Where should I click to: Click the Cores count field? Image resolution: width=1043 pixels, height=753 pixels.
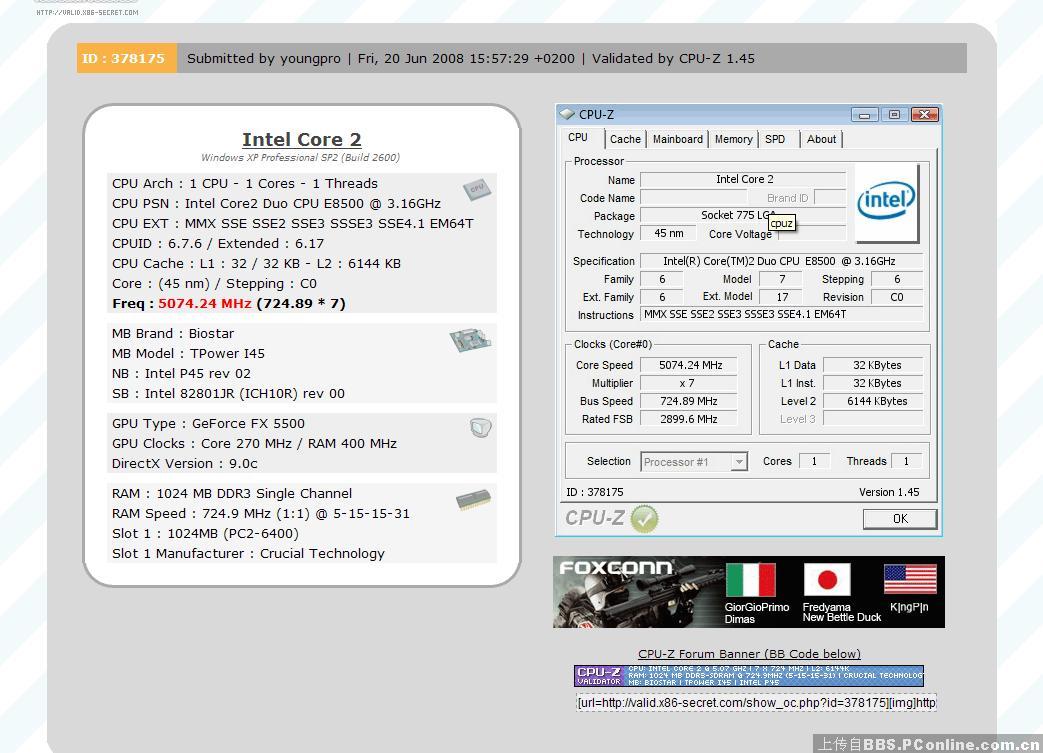click(814, 461)
